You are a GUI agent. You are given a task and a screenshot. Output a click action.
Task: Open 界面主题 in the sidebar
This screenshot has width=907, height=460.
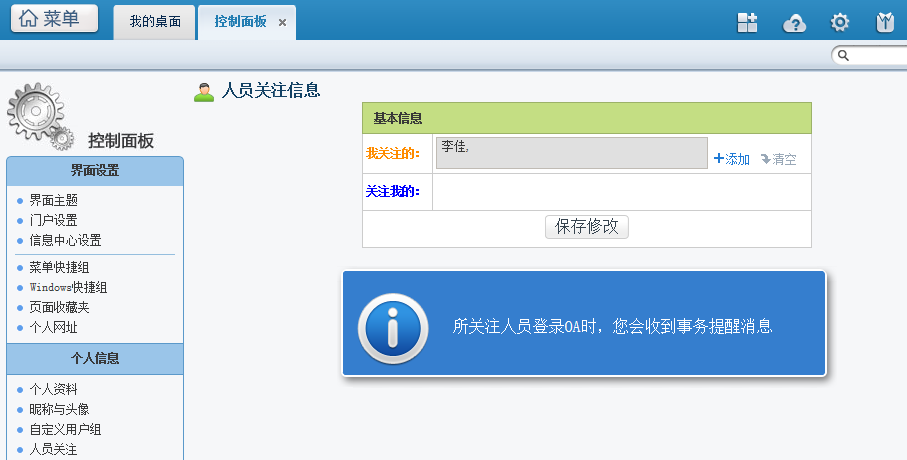[53, 200]
